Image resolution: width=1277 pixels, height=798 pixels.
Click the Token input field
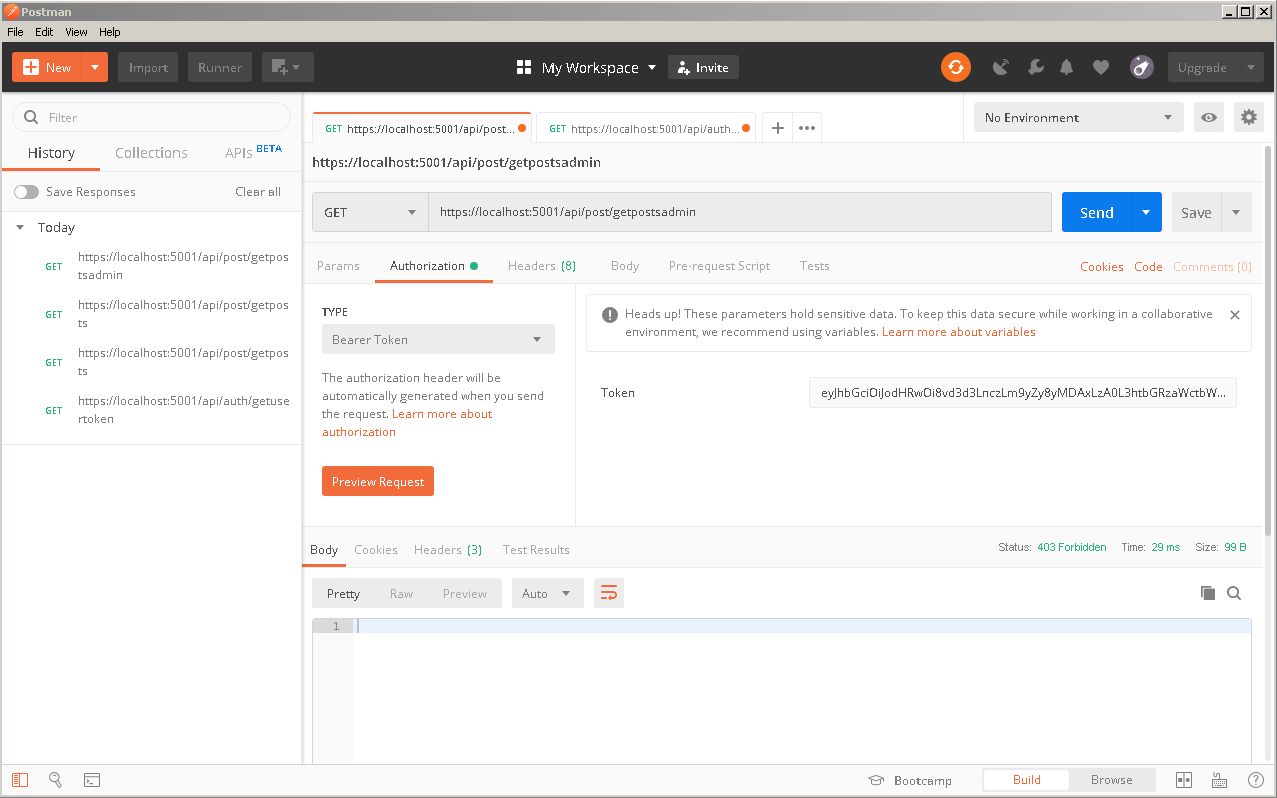click(1023, 393)
